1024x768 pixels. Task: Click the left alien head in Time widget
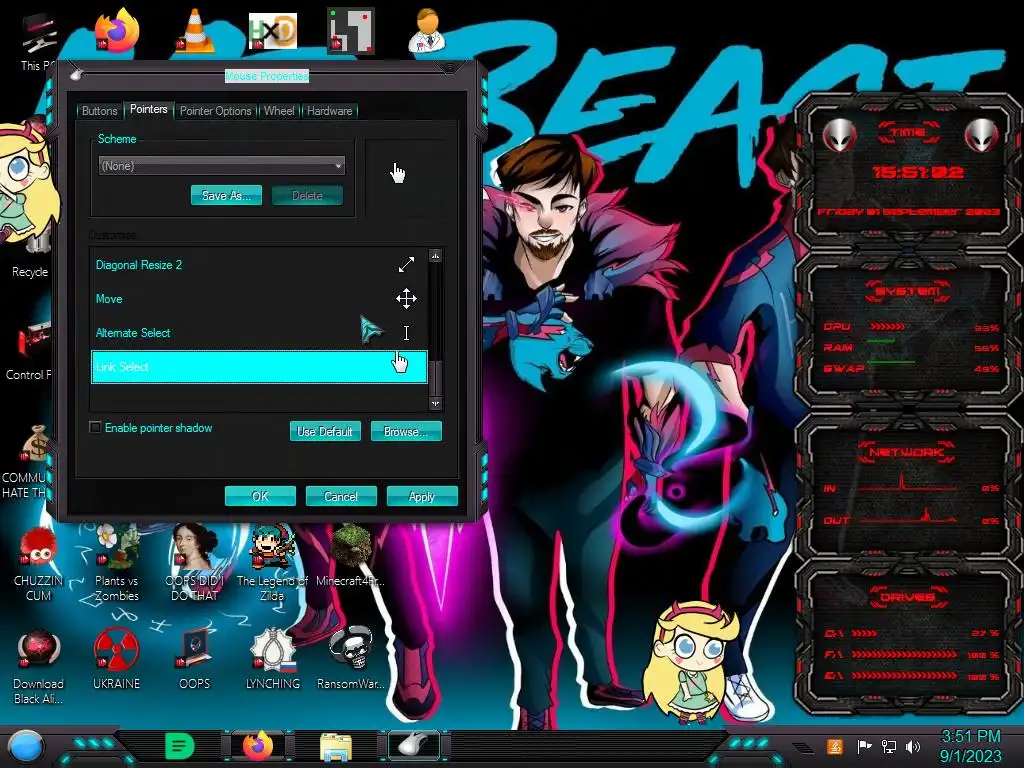click(x=839, y=135)
